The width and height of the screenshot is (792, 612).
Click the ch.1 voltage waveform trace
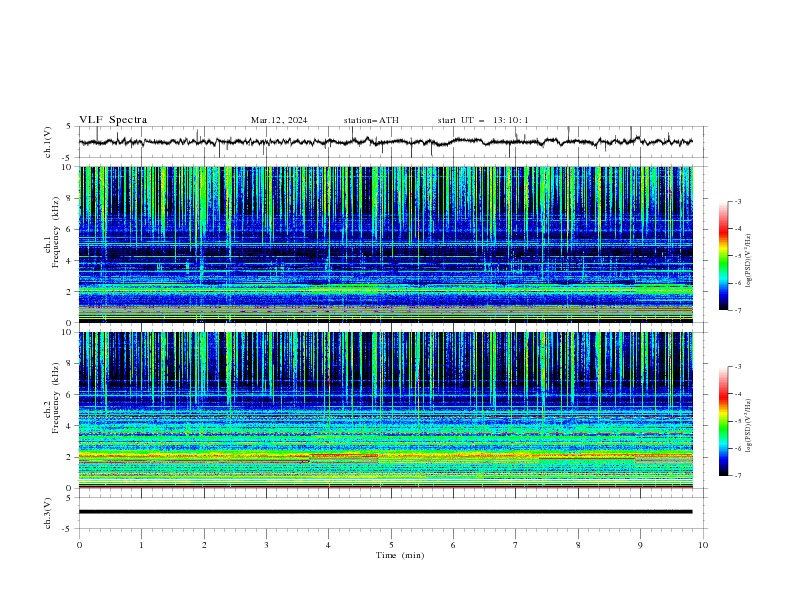385,142
